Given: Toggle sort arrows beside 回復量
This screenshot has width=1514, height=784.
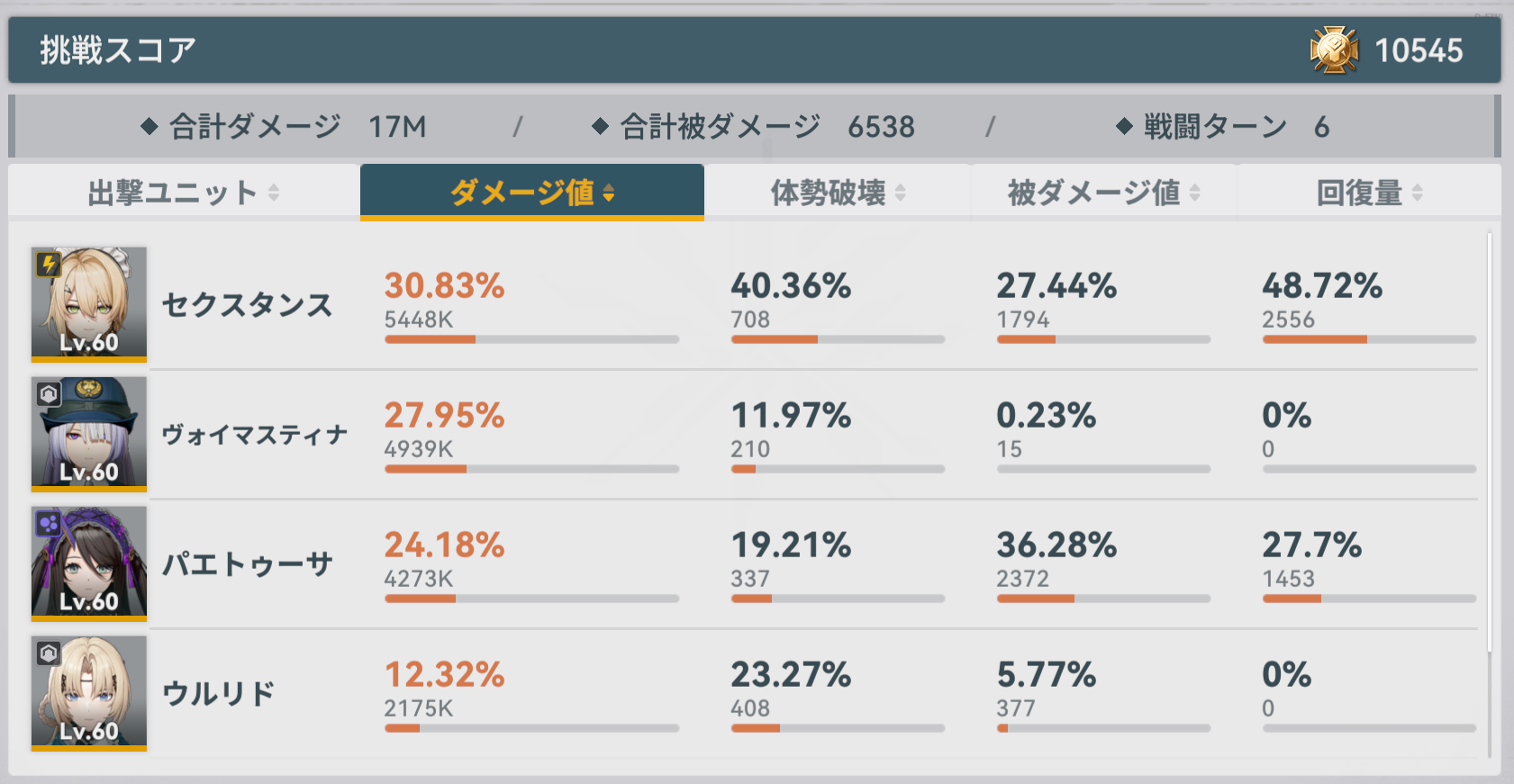Looking at the screenshot, I should pyautogui.click(x=1418, y=193).
